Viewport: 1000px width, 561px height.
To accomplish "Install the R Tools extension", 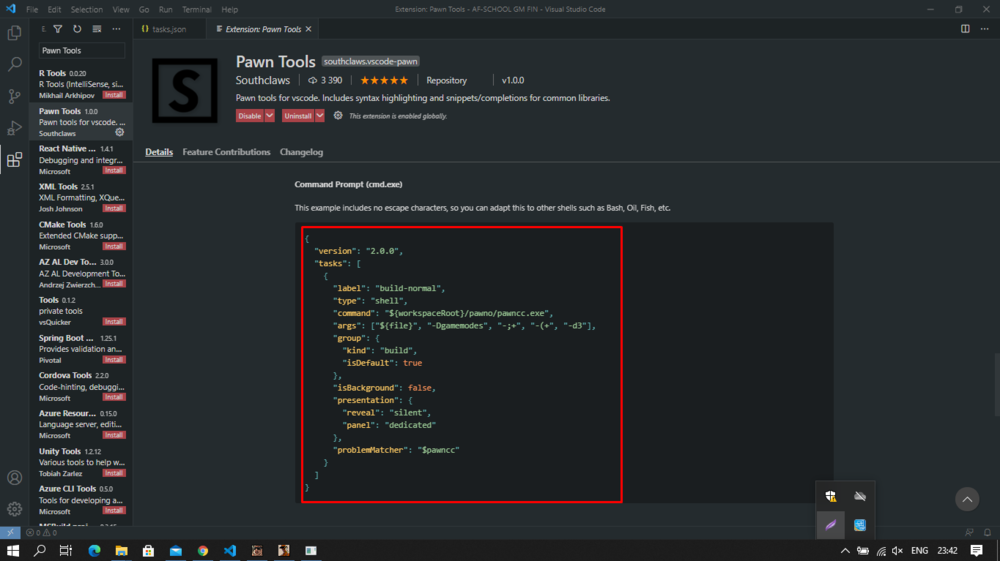I will [114, 95].
